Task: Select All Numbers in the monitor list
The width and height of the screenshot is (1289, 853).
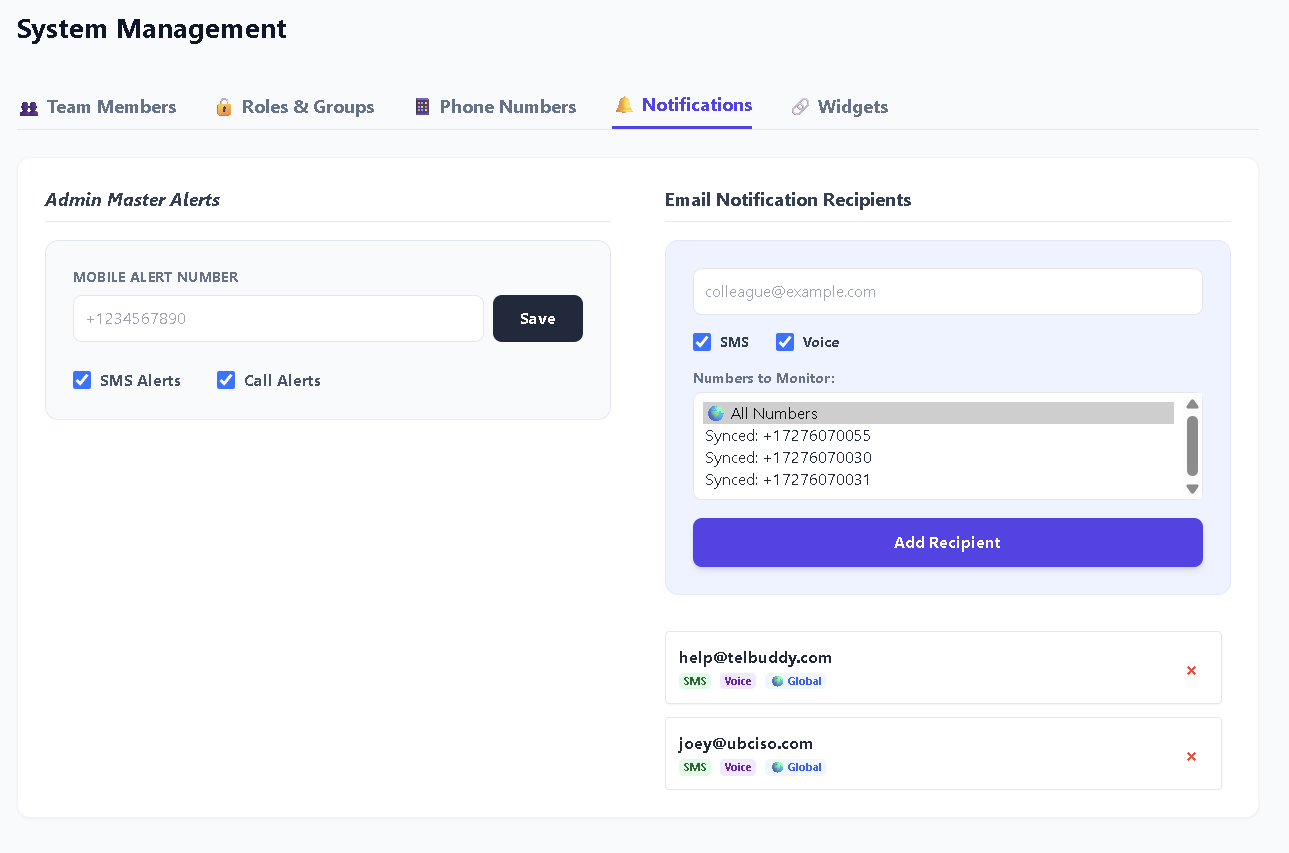Action: [938, 413]
